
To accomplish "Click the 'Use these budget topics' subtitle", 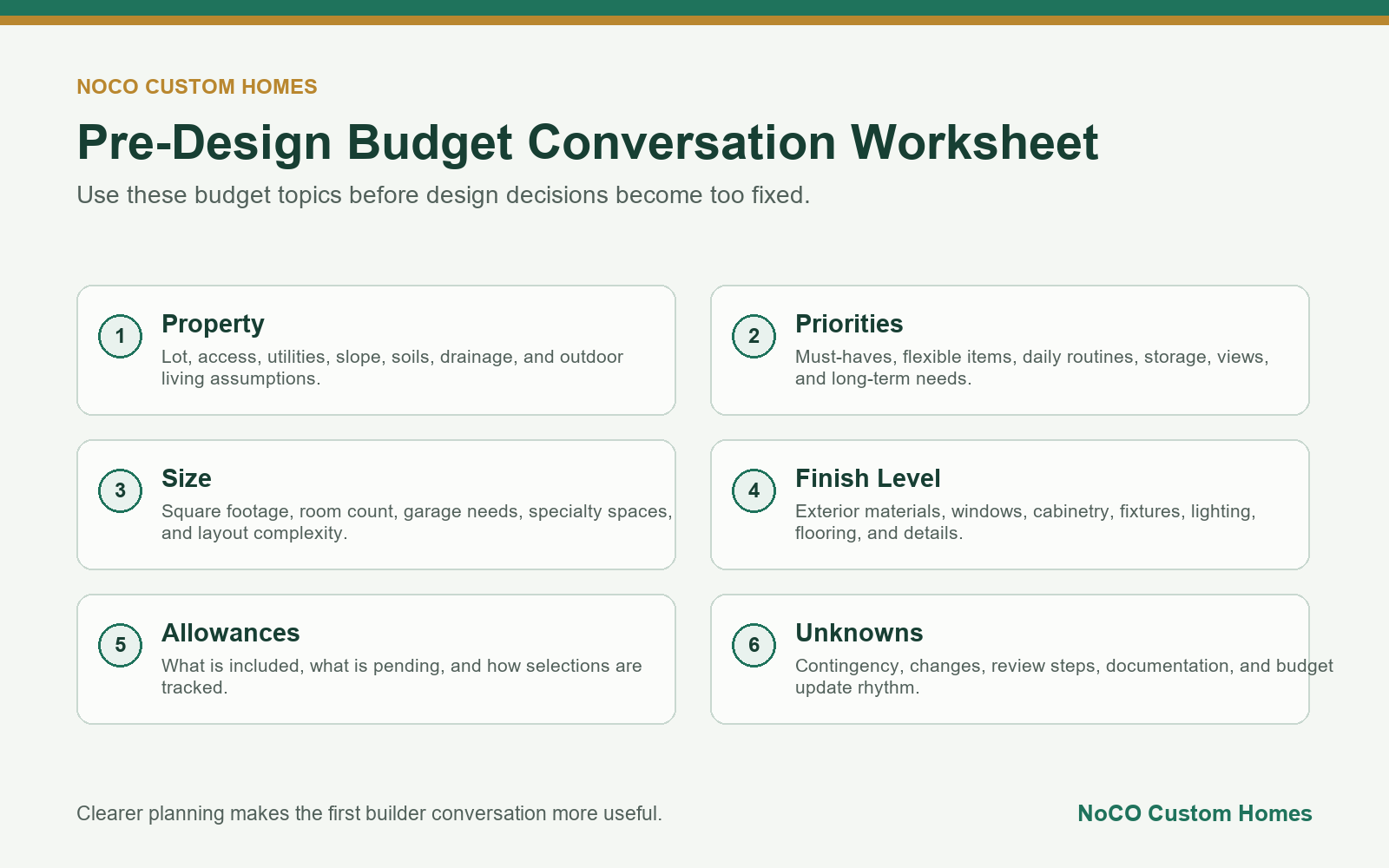I will tap(443, 195).
